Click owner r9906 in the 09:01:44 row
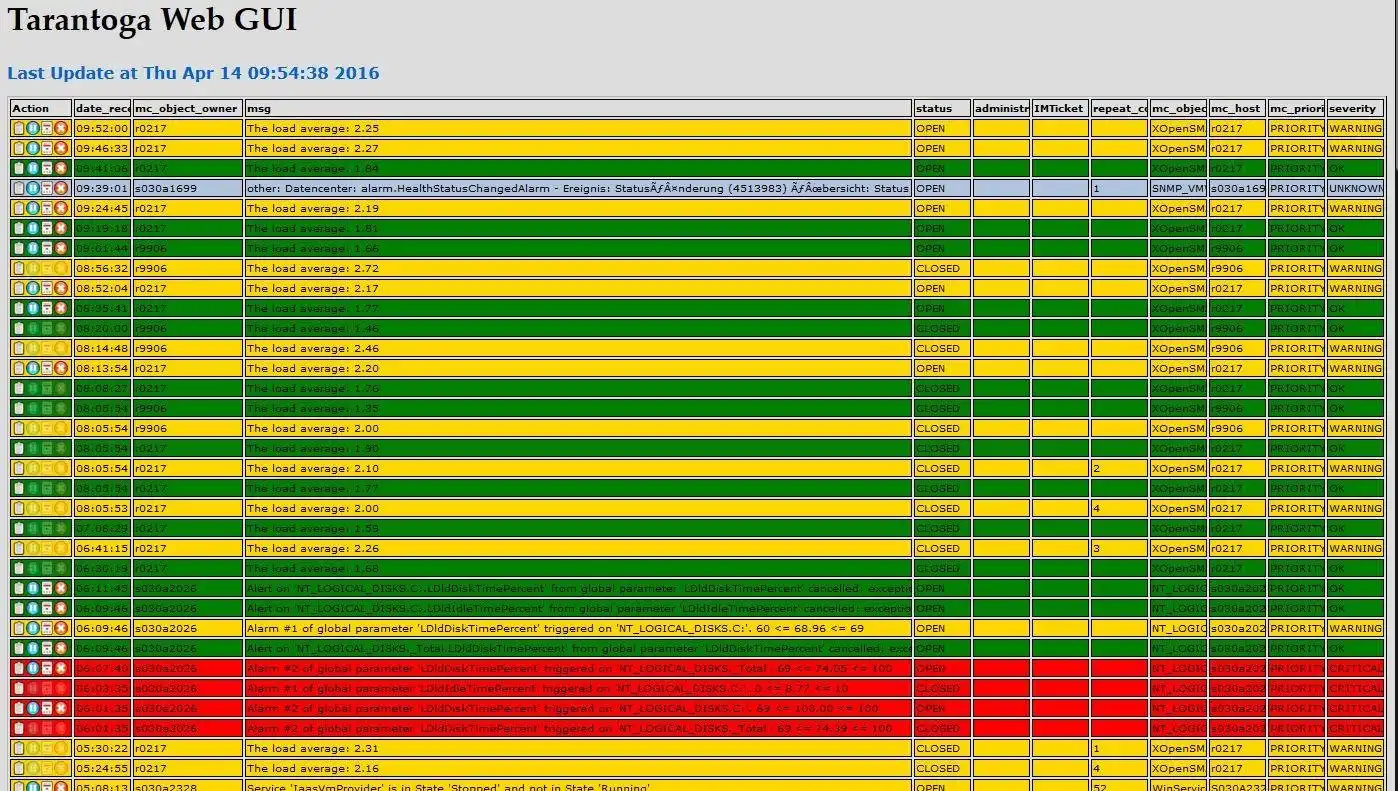This screenshot has width=1398, height=791. coord(151,248)
